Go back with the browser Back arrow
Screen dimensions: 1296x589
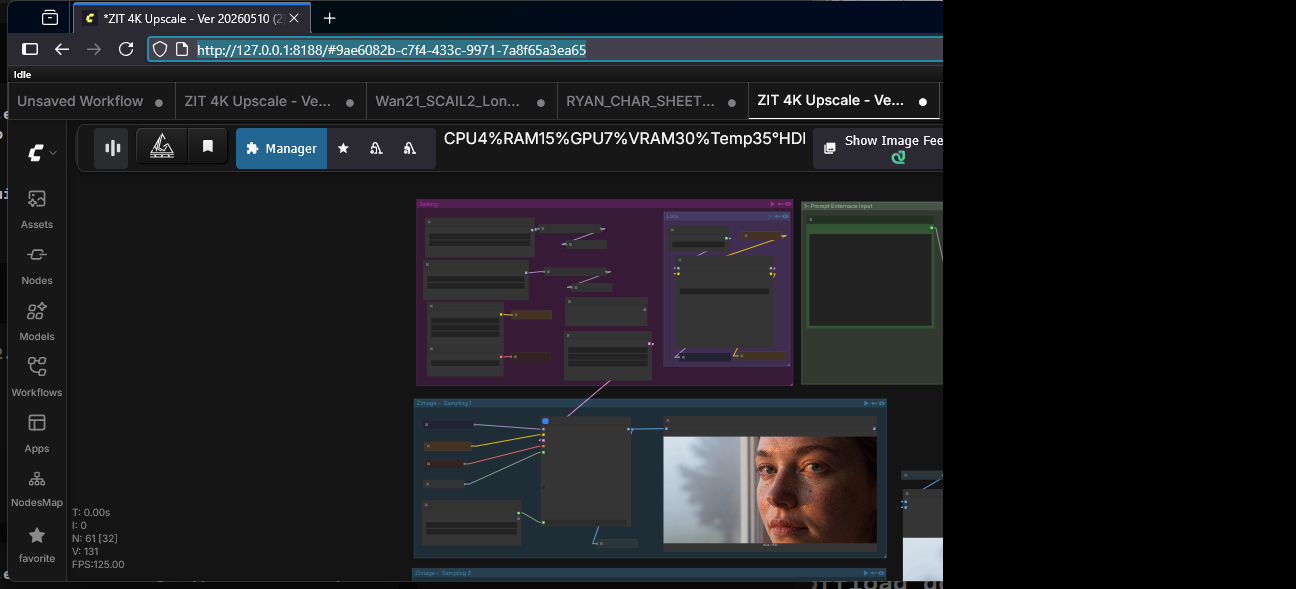(62, 49)
